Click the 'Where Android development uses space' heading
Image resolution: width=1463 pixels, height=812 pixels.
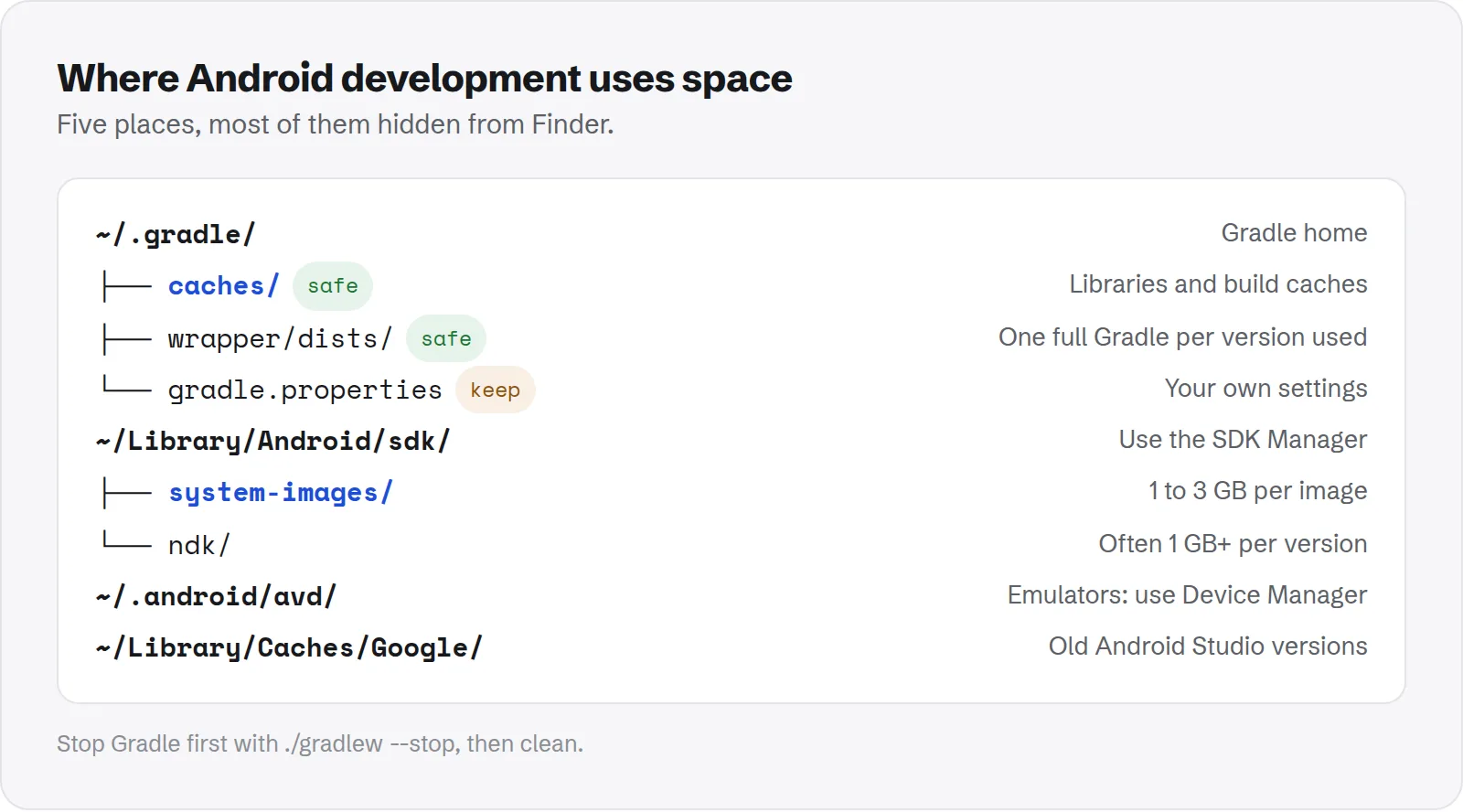pos(424,79)
